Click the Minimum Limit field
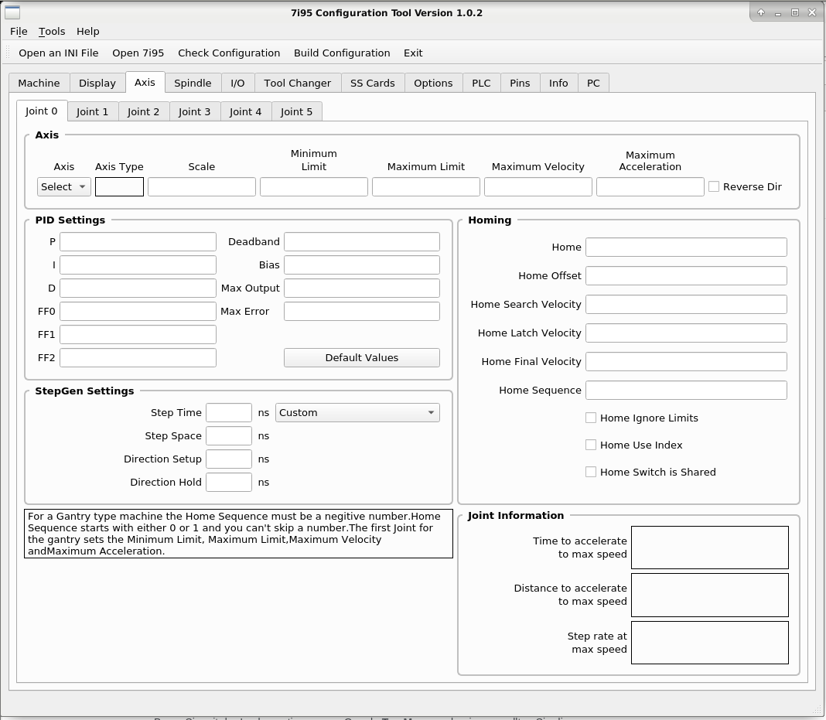This screenshot has width=826, height=720. (314, 187)
